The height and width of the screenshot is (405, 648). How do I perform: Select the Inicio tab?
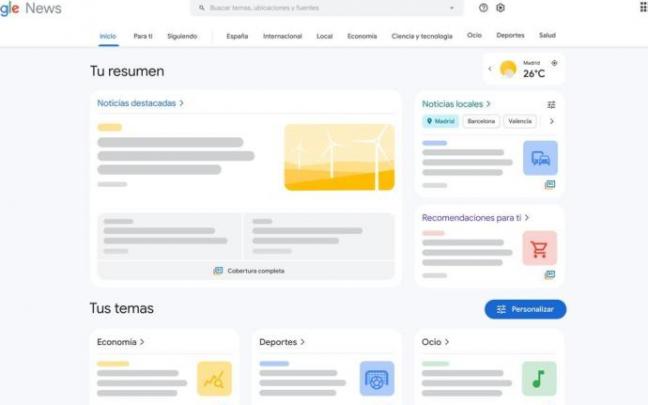point(108,36)
